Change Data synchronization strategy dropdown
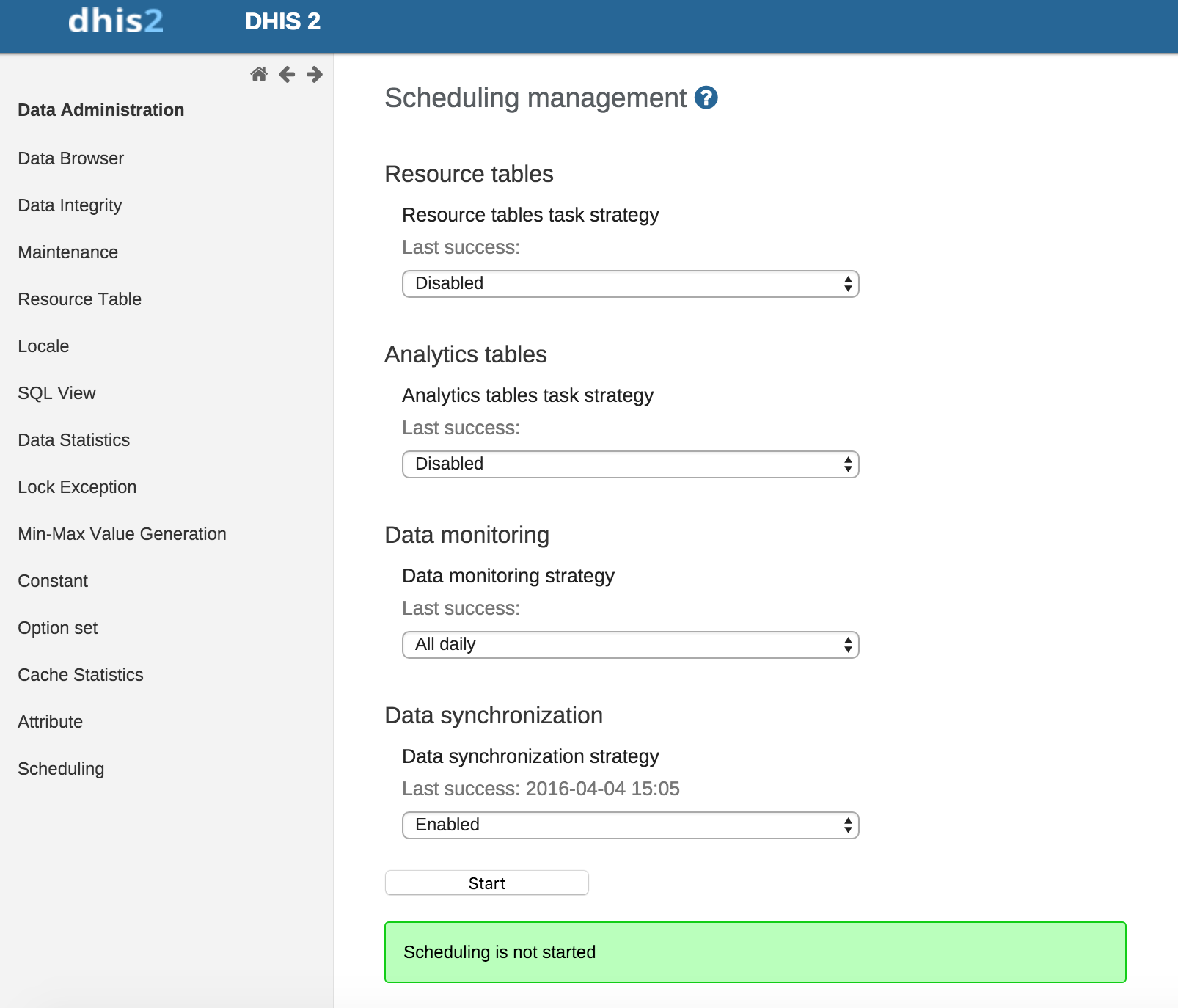Screen dimensions: 1178x1008 [630, 825]
